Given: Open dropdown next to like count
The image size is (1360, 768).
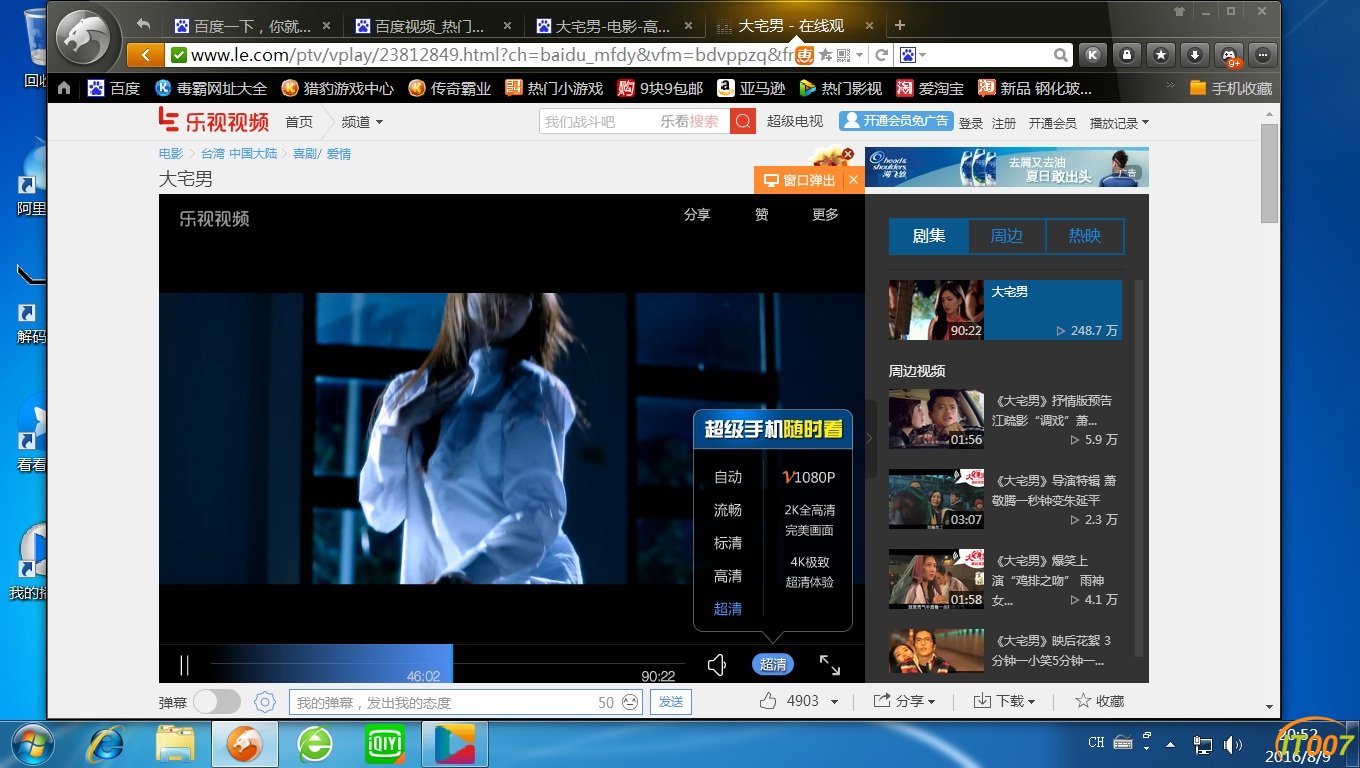Looking at the screenshot, I should click(x=835, y=702).
